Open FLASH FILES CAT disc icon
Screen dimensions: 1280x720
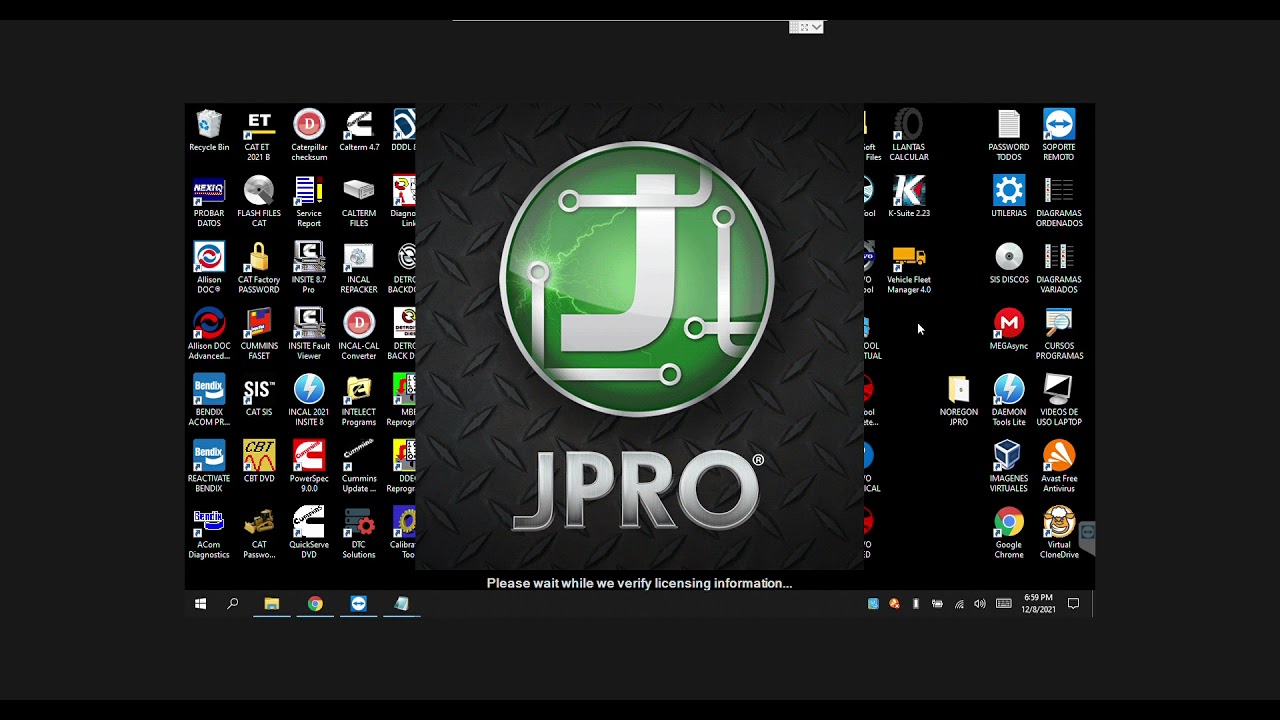click(x=259, y=202)
